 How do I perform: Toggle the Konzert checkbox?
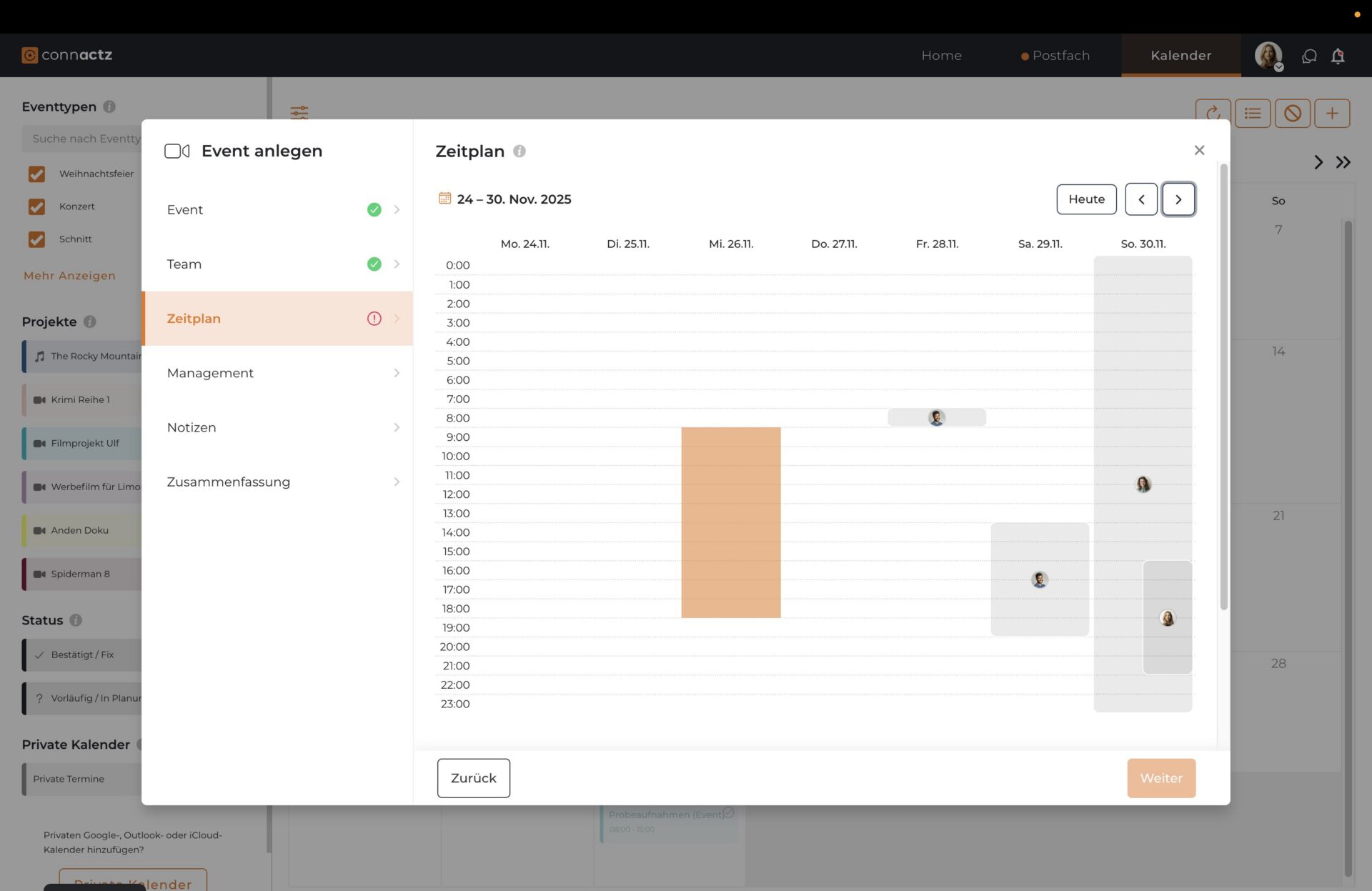click(36, 206)
